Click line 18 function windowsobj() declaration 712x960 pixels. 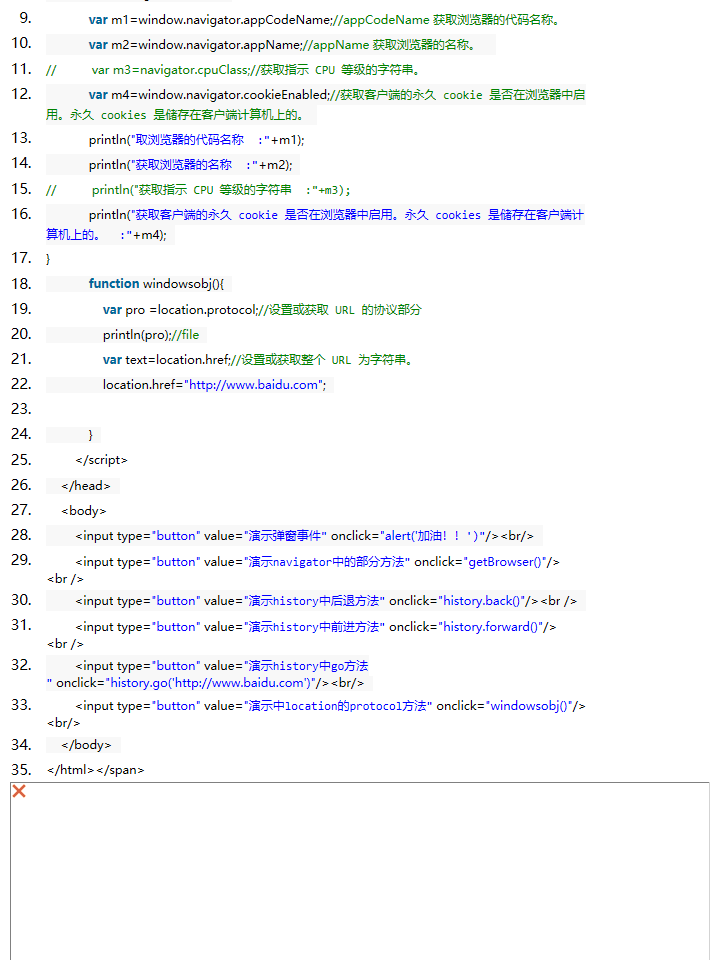tap(156, 283)
